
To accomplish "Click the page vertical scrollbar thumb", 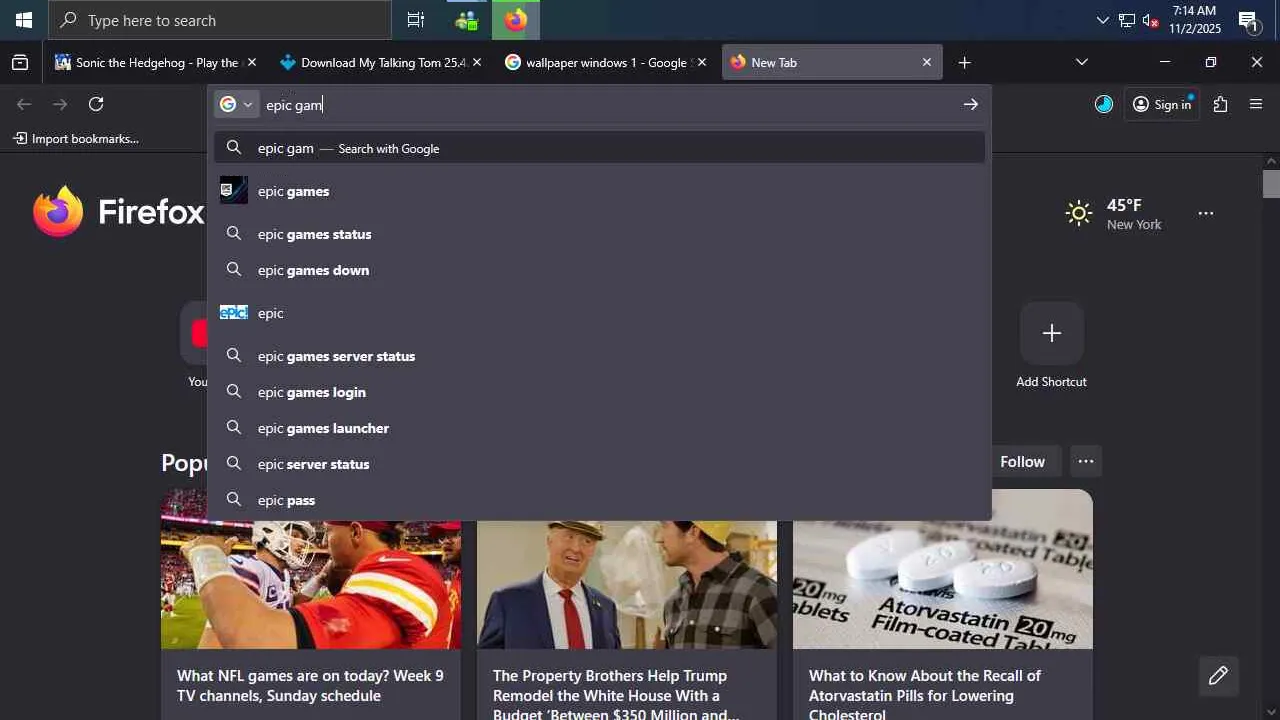I will pyautogui.click(x=1271, y=184).
